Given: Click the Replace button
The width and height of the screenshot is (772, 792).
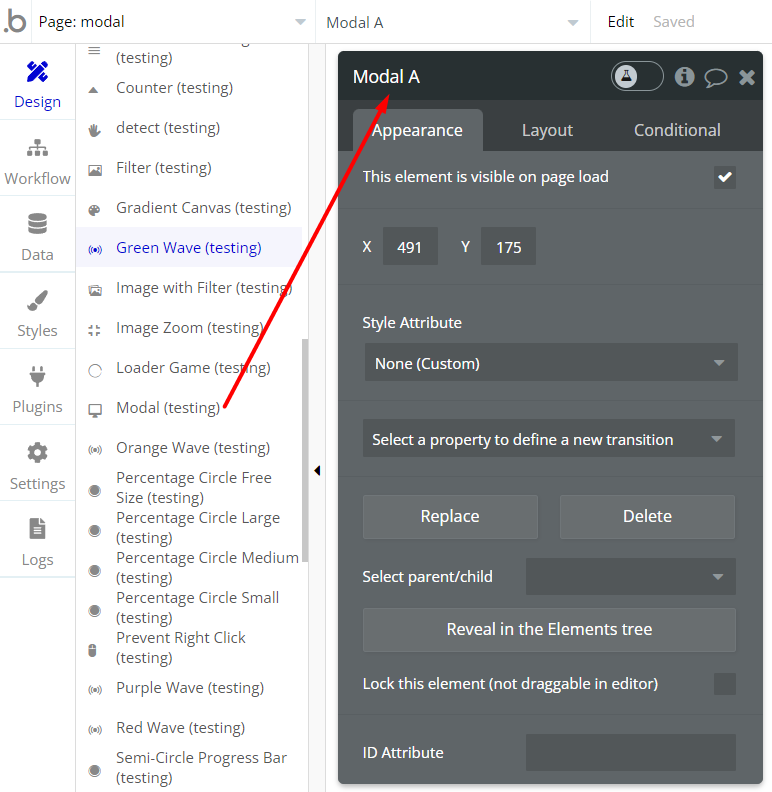Looking at the screenshot, I should [450, 516].
